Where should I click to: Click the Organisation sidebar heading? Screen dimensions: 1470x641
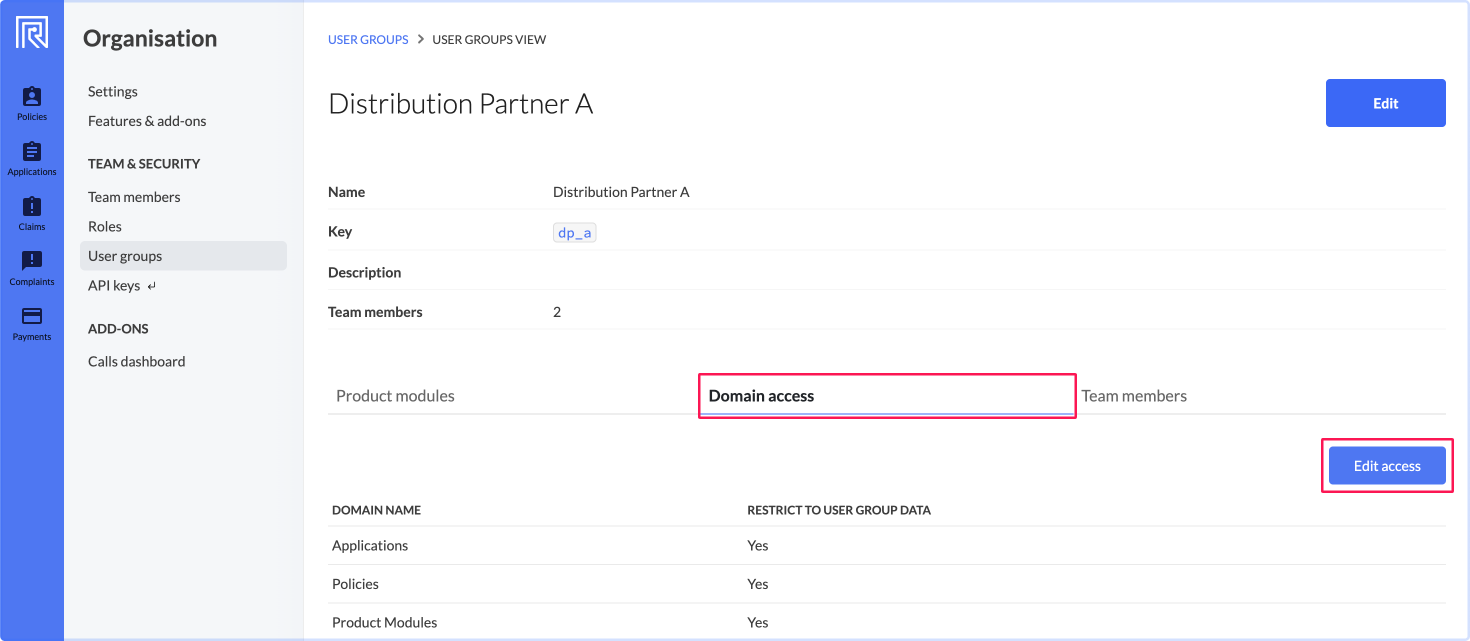tap(150, 39)
